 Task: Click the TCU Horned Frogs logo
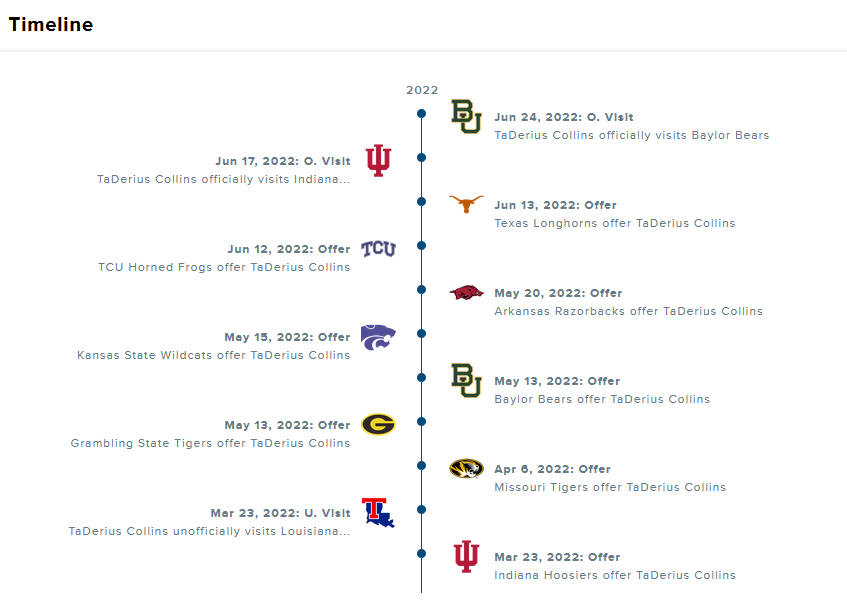pos(378,249)
